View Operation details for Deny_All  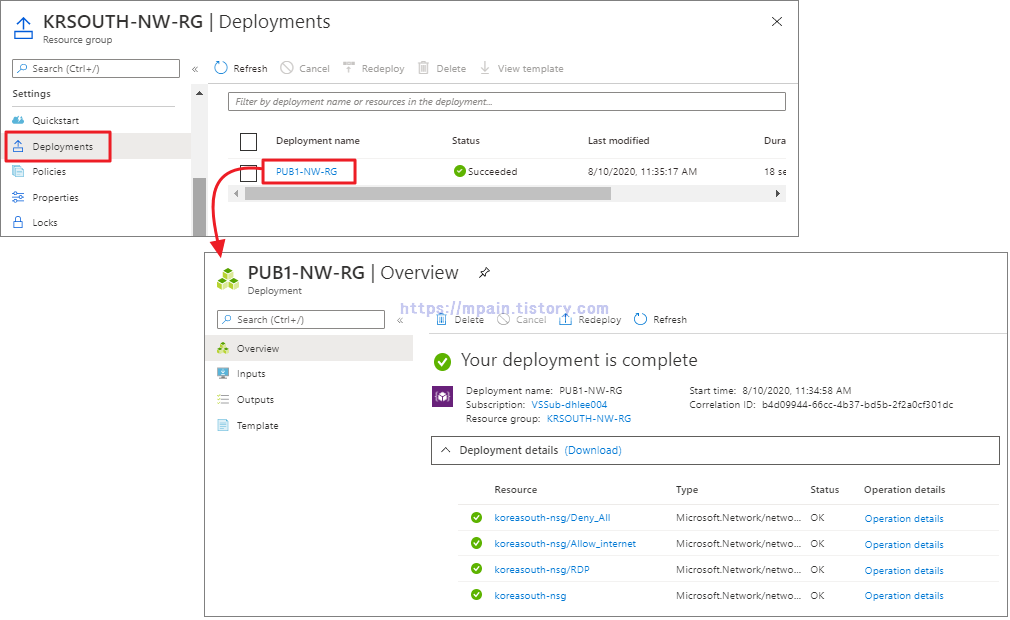tap(904, 518)
